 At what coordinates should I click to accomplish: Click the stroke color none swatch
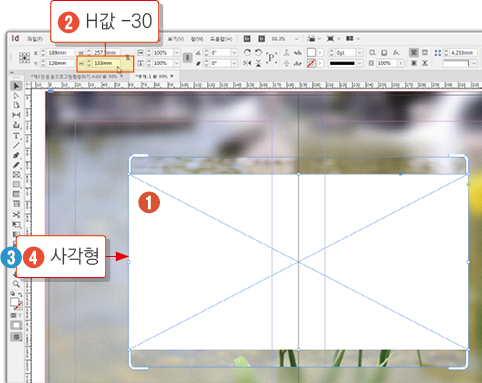[x=311, y=63]
